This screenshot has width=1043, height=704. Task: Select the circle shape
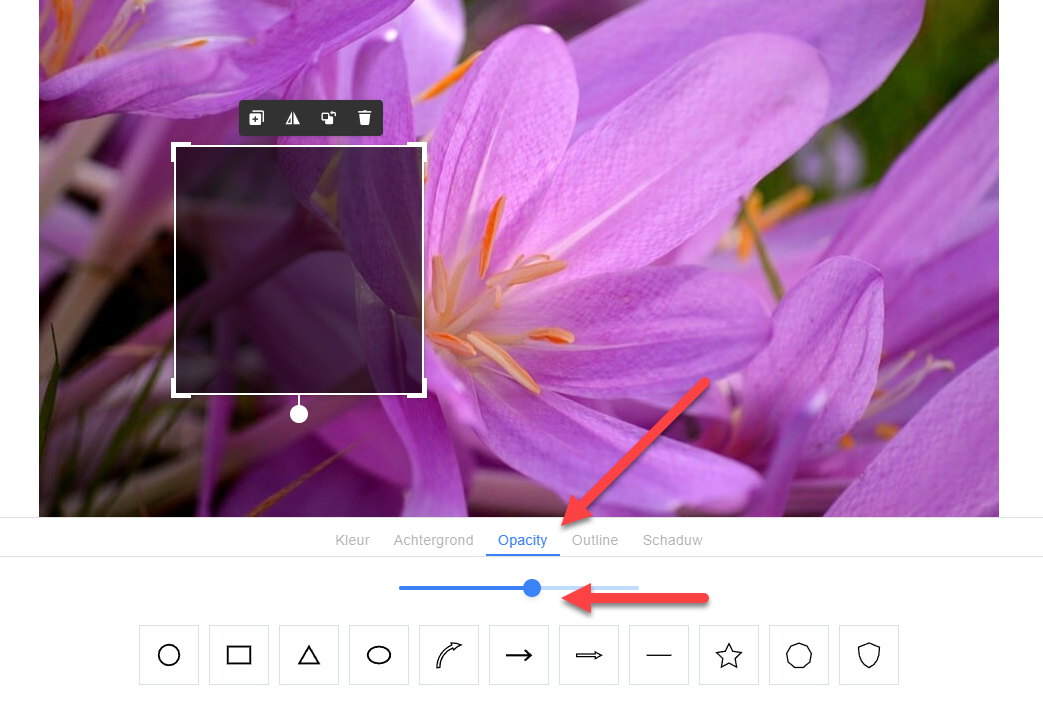pos(169,655)
